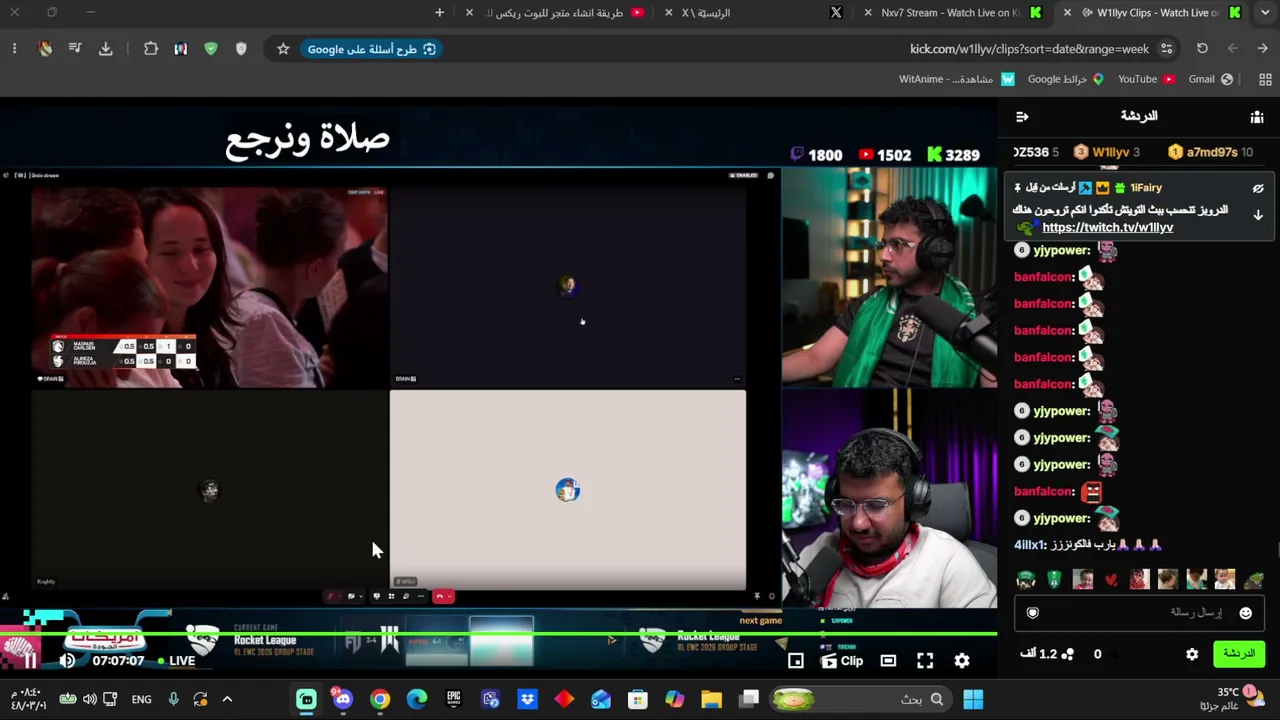Close the W1llyv Clips tab
Screen dimensions: 1280x720
pos(1067,13)
